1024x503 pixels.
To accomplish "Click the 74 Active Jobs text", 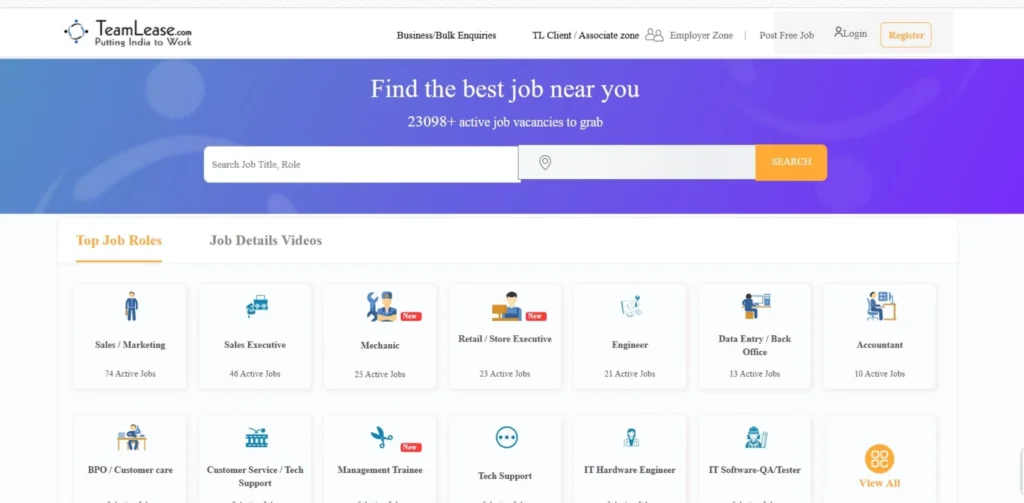I will coord(130,374).
